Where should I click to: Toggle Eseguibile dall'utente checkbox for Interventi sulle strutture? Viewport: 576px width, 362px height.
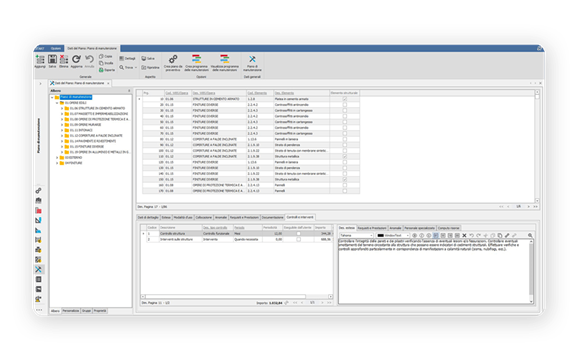pyautogui.click(x=298, y=239)
